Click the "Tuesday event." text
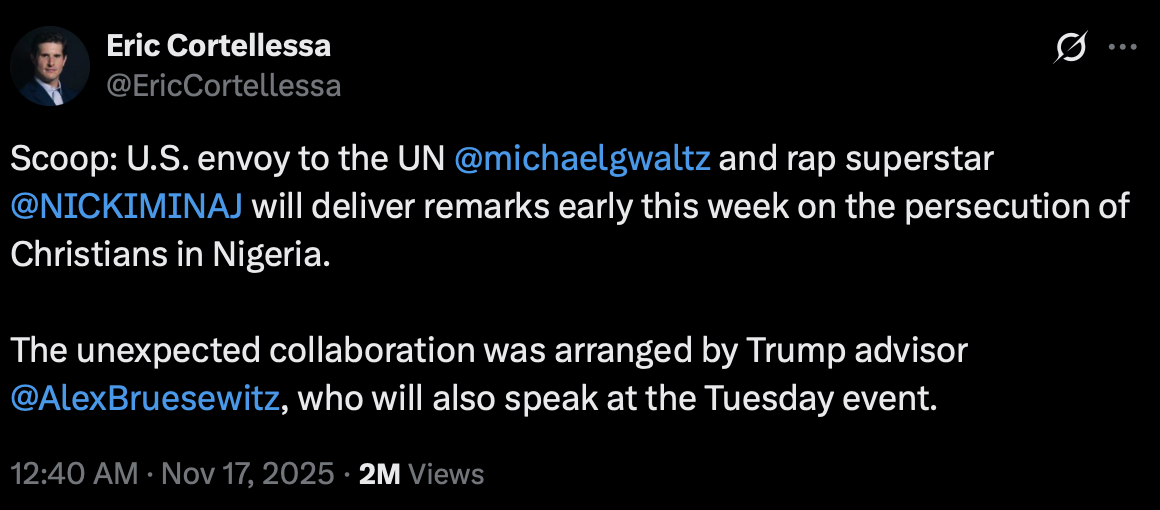Image resolution: width=1160 pixels, height=510 pixels. tap(820, 397)
